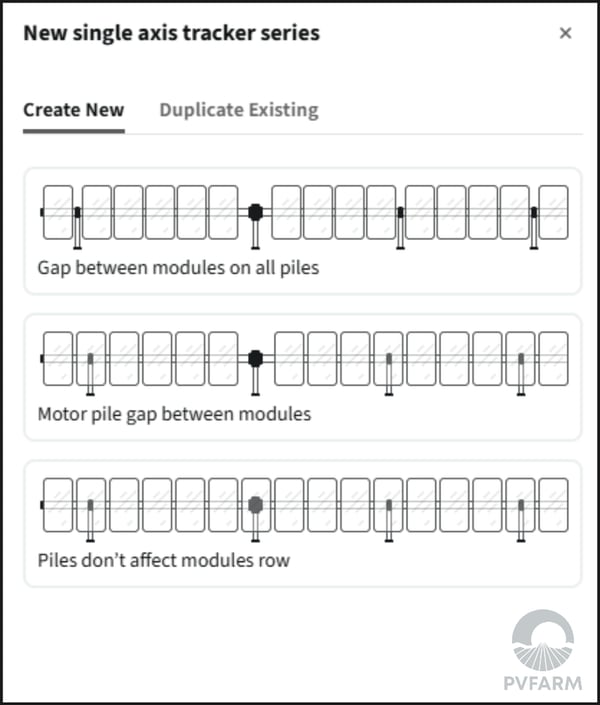
Task: Click the leftmost pile in the Motor pile gap diagram
Action: pyautogui.click(x=90, y=374)
